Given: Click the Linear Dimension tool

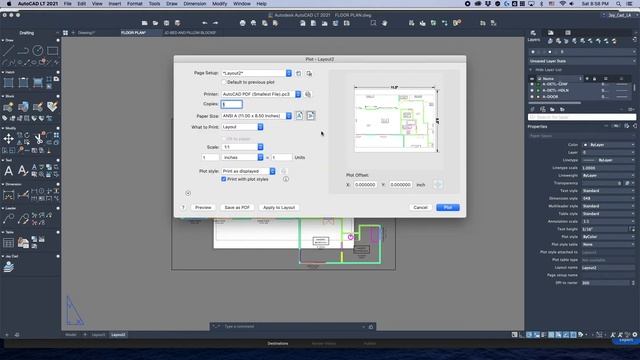Looking at the screenshot, I should (x=9, y=195).
